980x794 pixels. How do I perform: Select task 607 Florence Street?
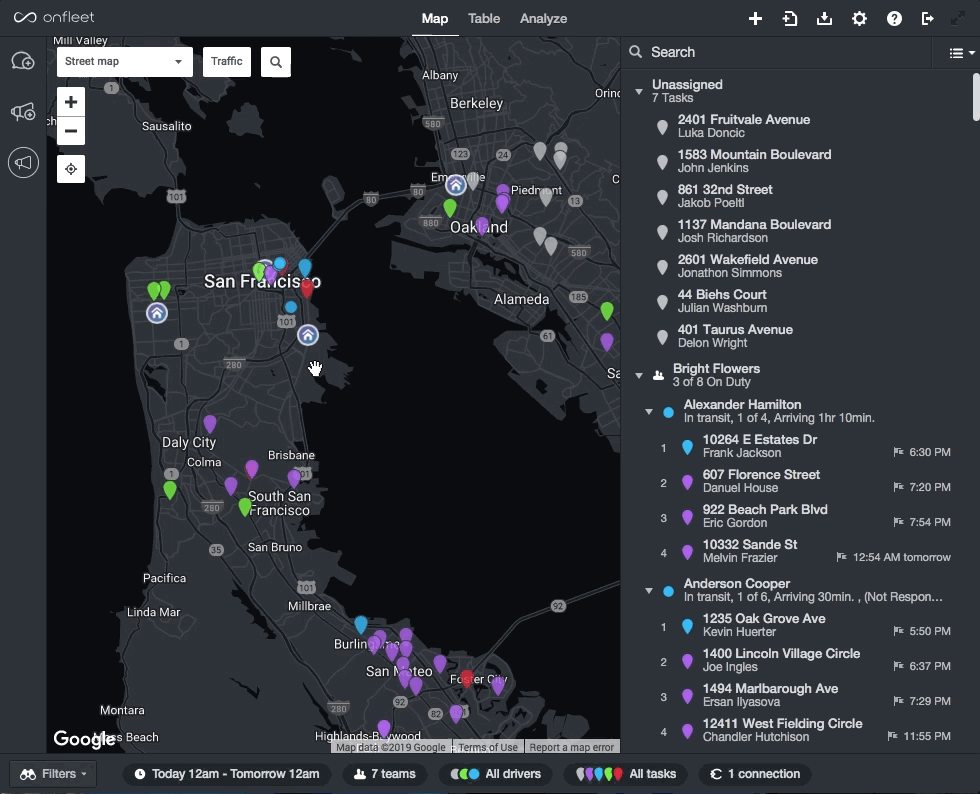pos(806,481)
